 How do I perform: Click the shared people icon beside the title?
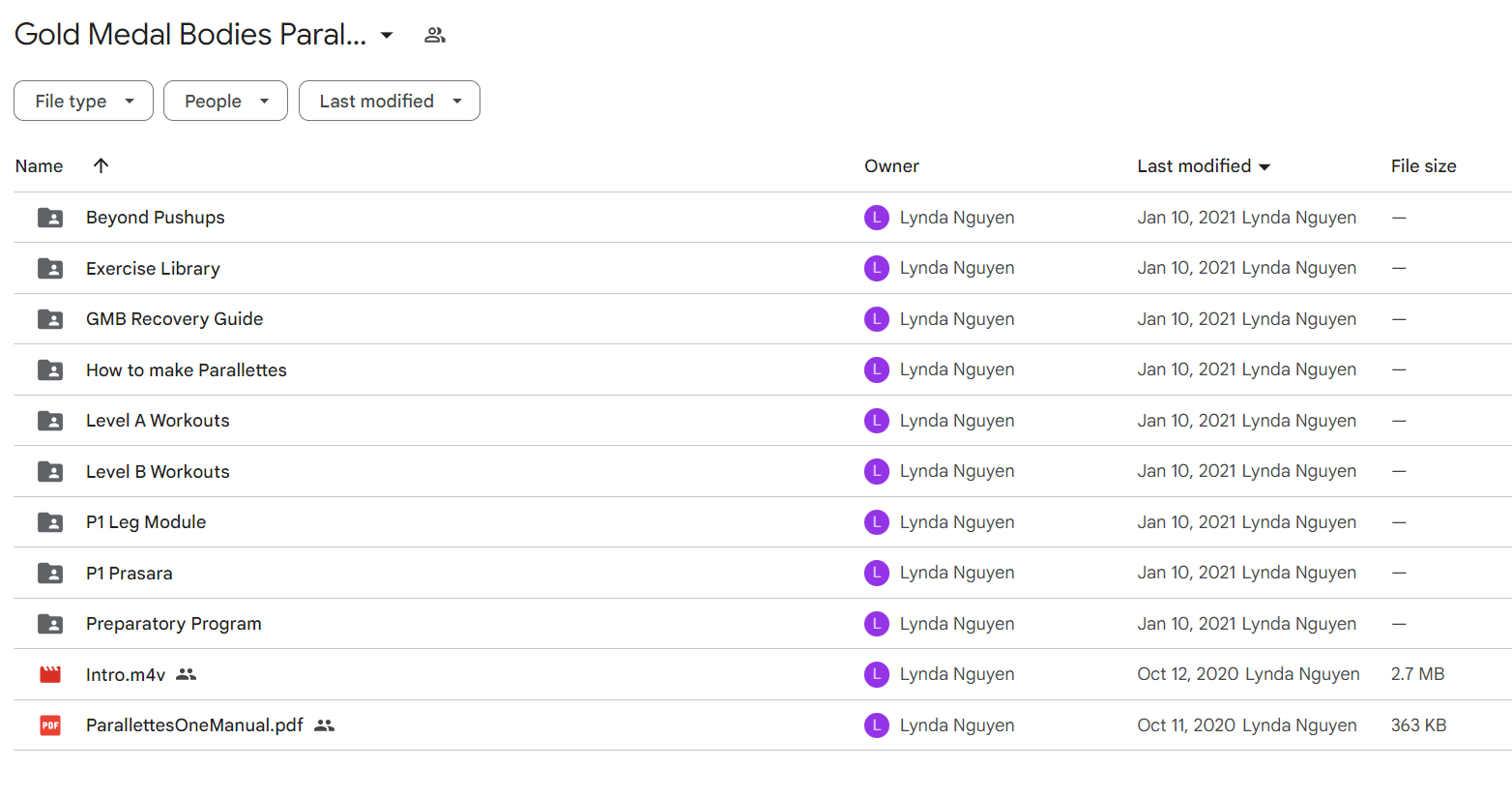click(x=435, y=35)
